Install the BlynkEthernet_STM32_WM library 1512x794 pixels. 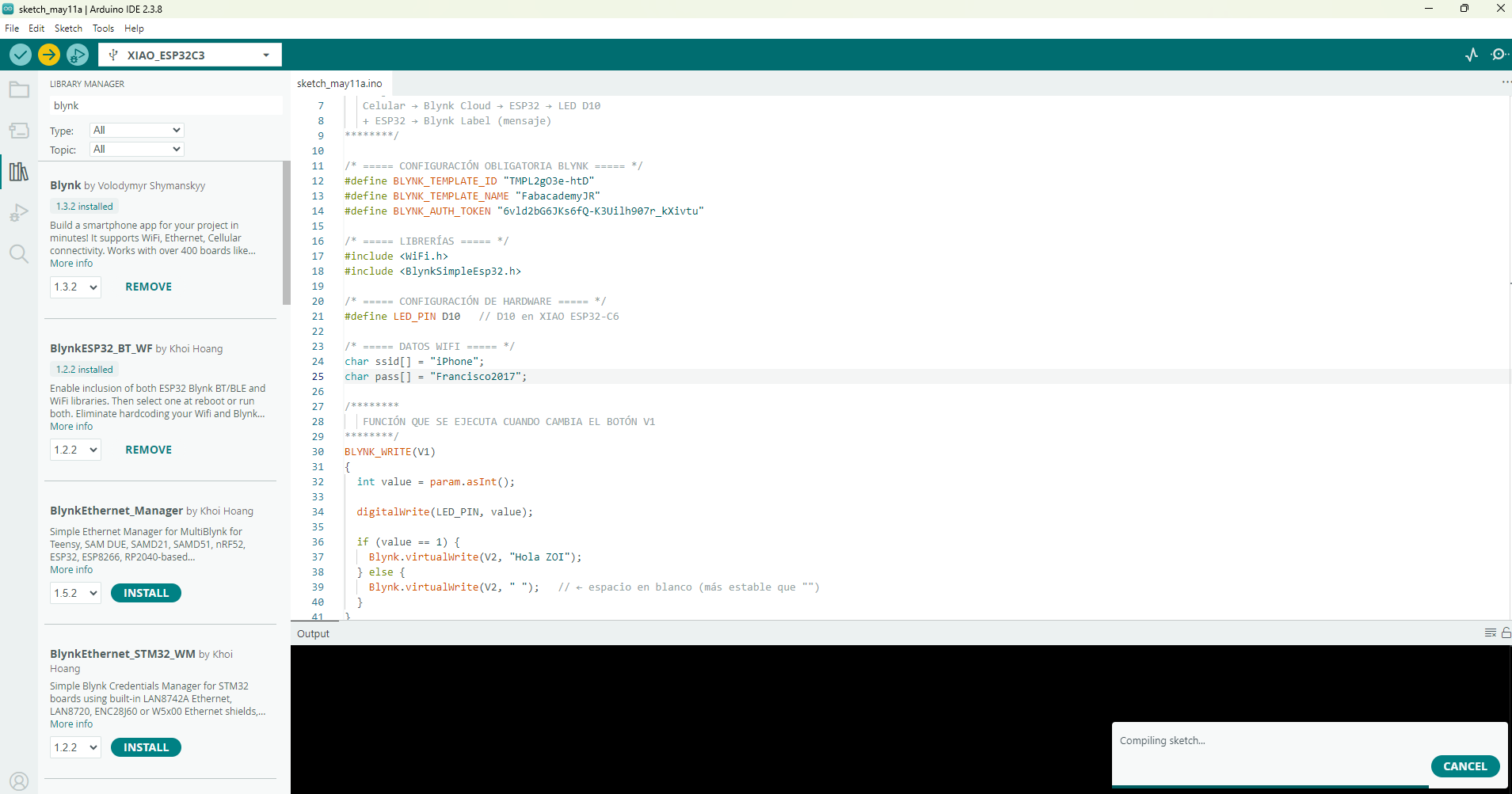[146, 747]
